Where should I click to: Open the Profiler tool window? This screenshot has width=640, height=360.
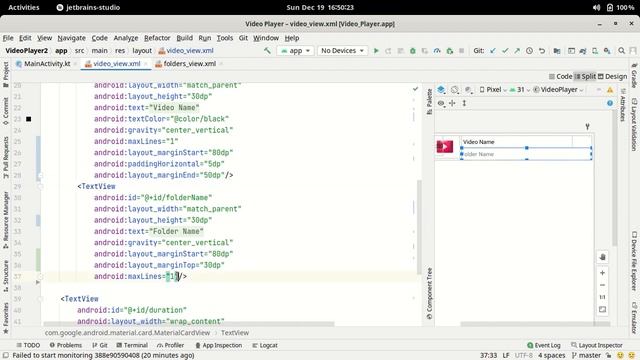pos(170,345)
